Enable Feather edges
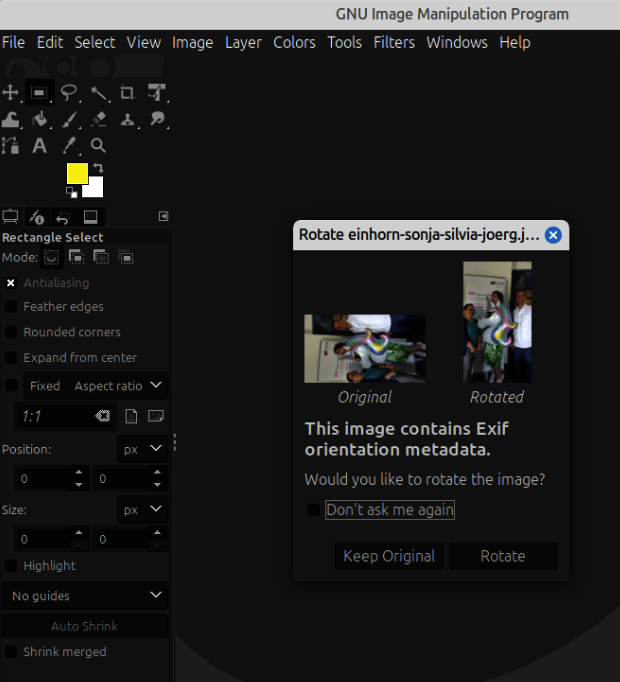Screen dimensions: 620x682 [x=10, y=307]
